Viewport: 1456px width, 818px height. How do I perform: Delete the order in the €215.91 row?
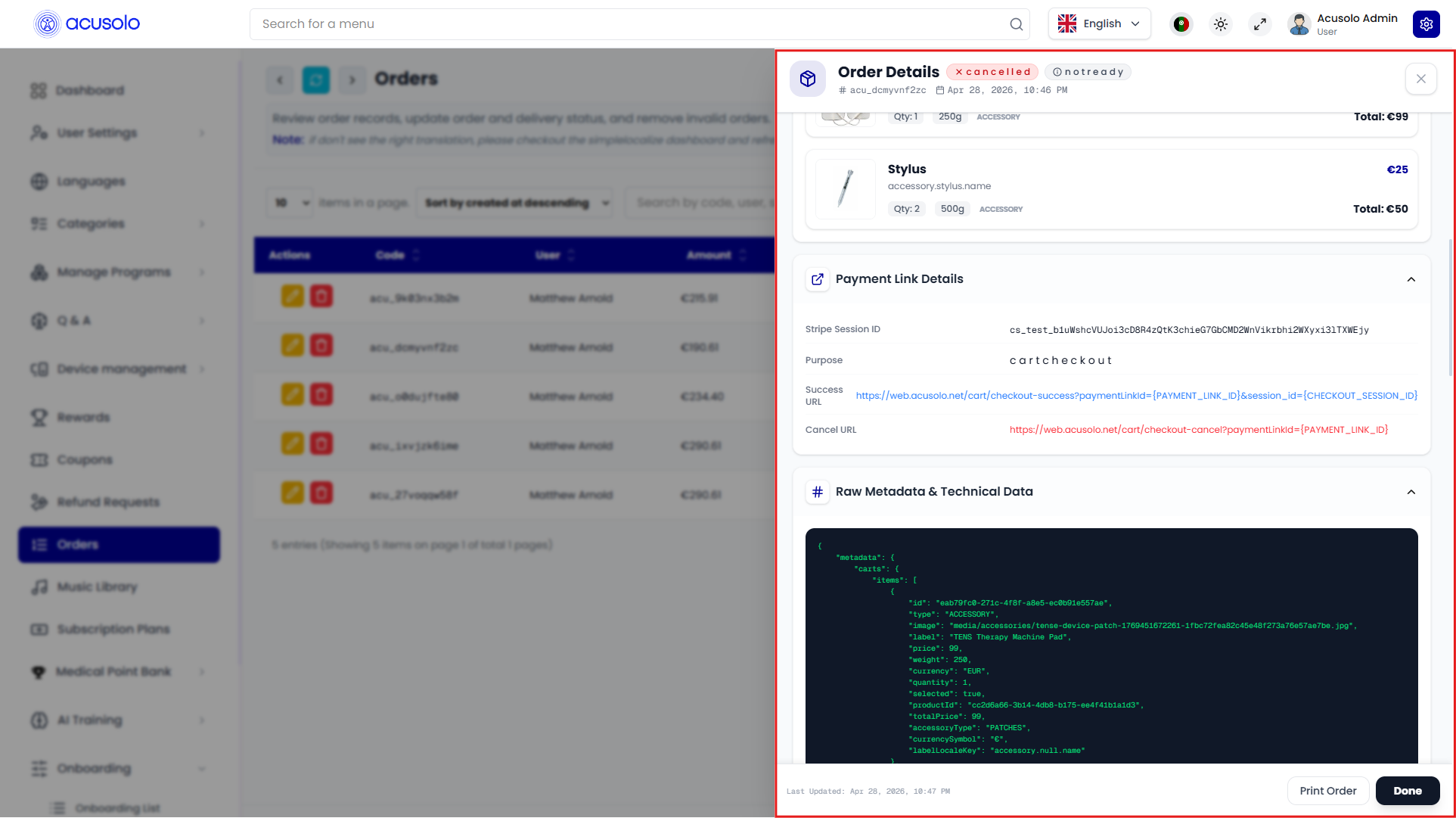[321, 296]
